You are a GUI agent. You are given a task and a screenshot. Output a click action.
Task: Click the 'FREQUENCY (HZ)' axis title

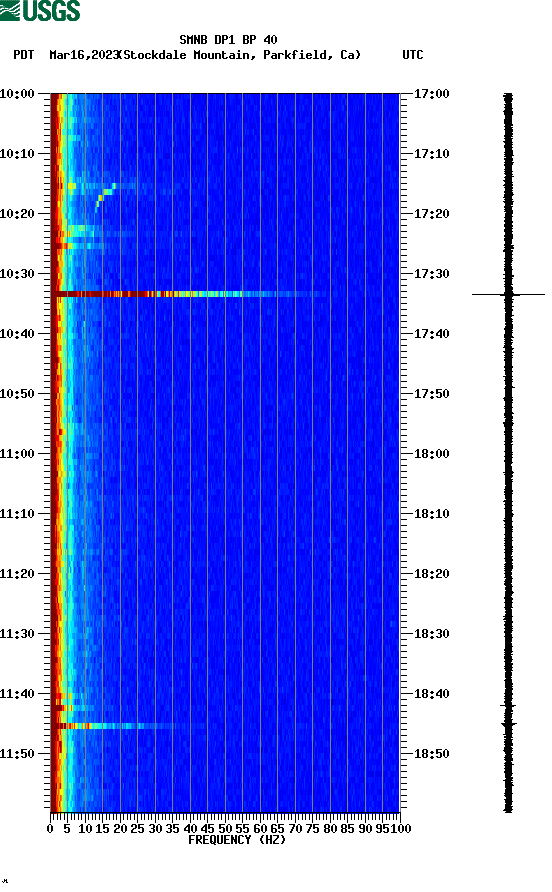237,840
